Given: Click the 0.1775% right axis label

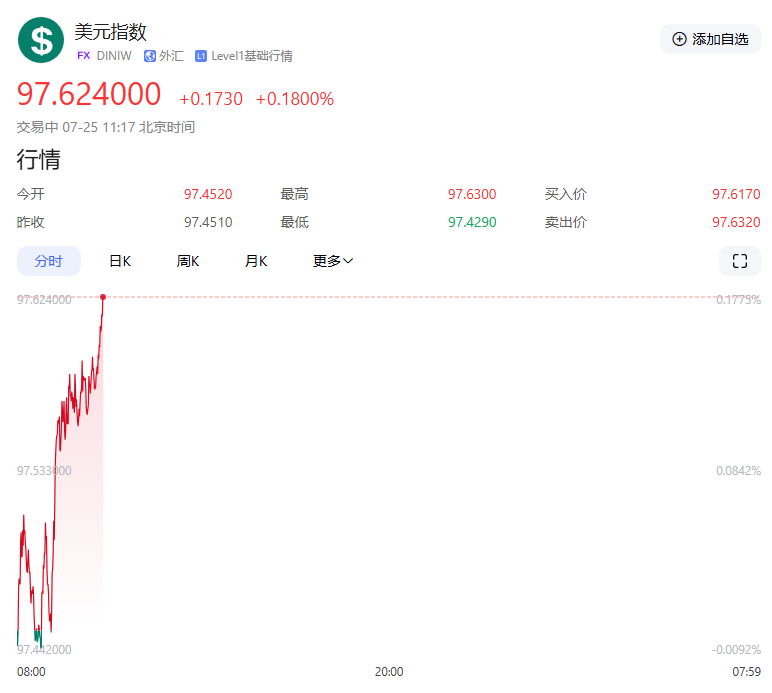Looking at the screenshot, I should (738, 300).
